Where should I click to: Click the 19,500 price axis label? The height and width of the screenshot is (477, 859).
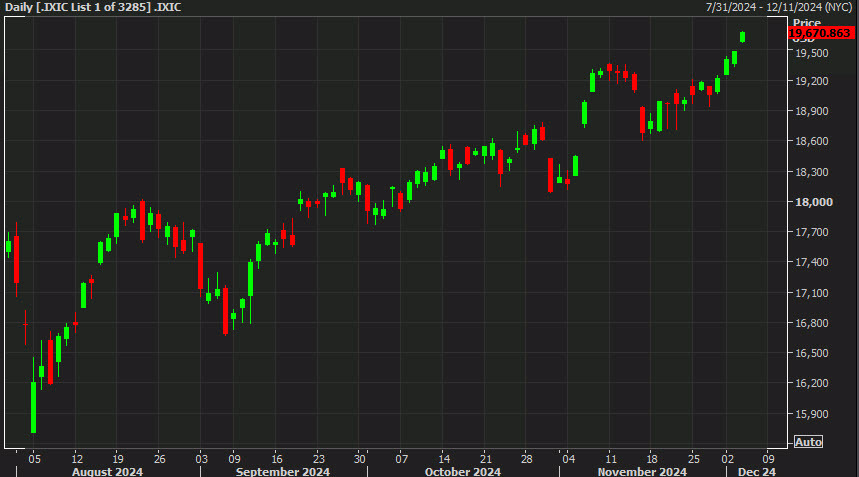coord(812,53)
